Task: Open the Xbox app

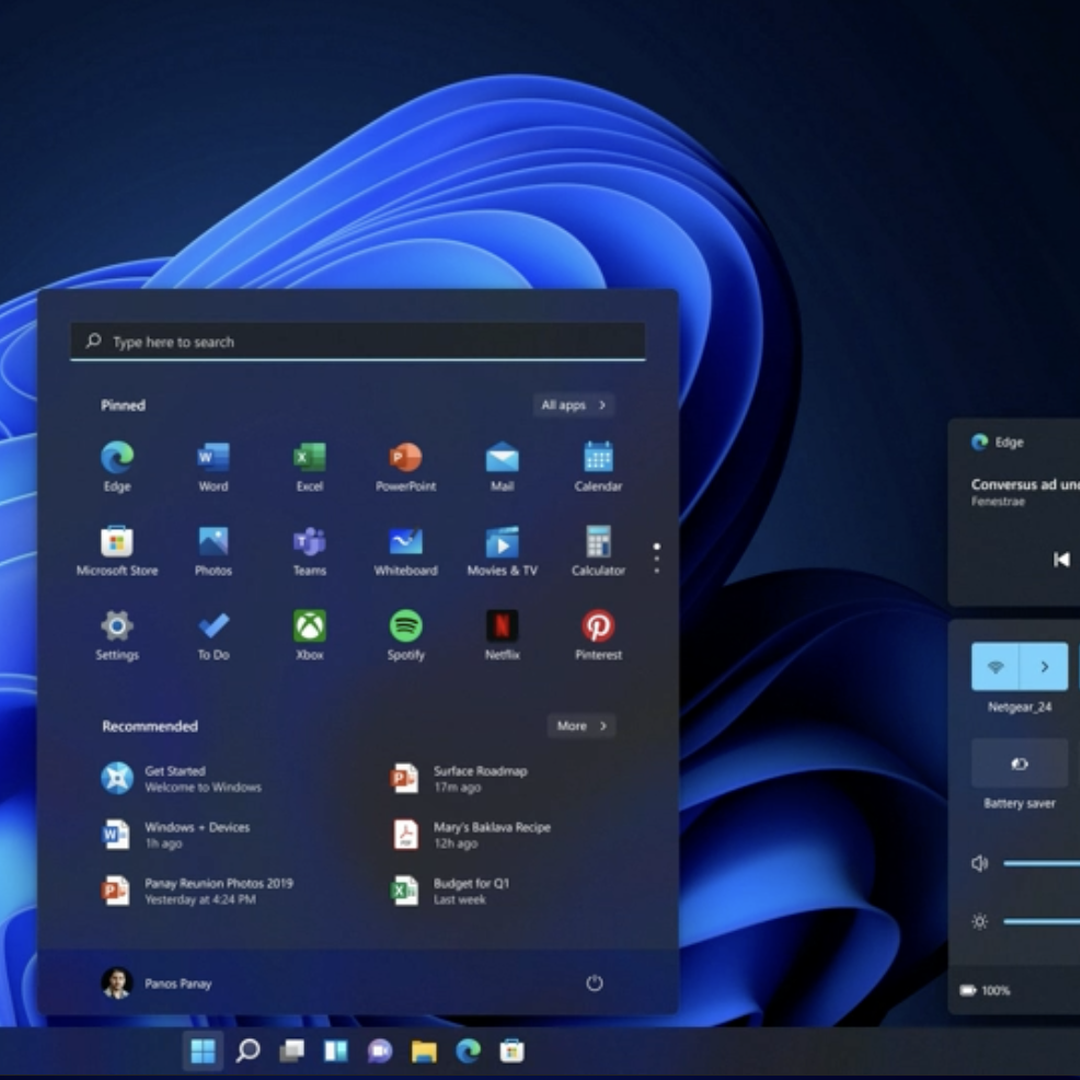Action: coord(309,635)
